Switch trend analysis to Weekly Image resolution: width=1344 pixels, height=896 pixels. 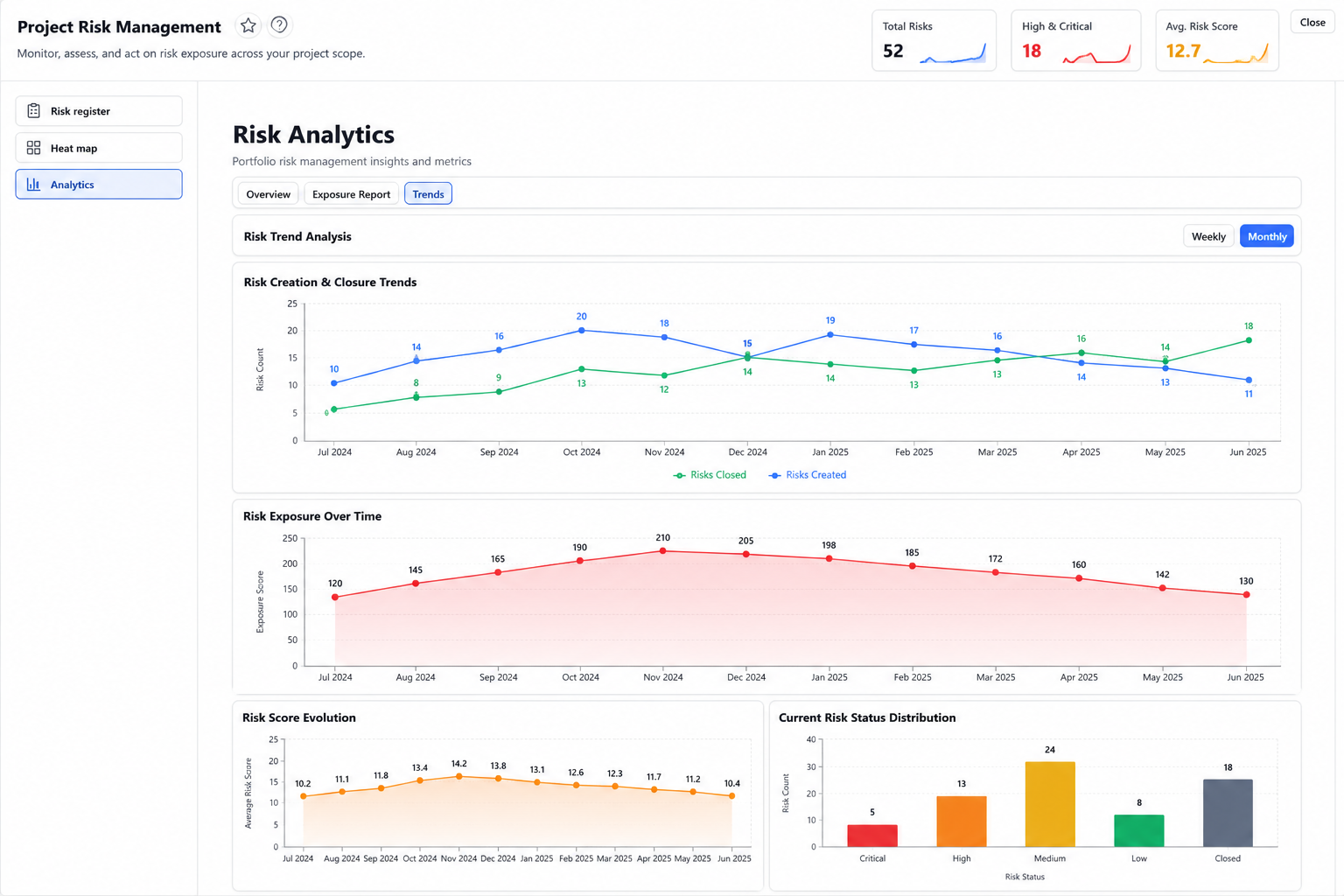click(1208, 236)
